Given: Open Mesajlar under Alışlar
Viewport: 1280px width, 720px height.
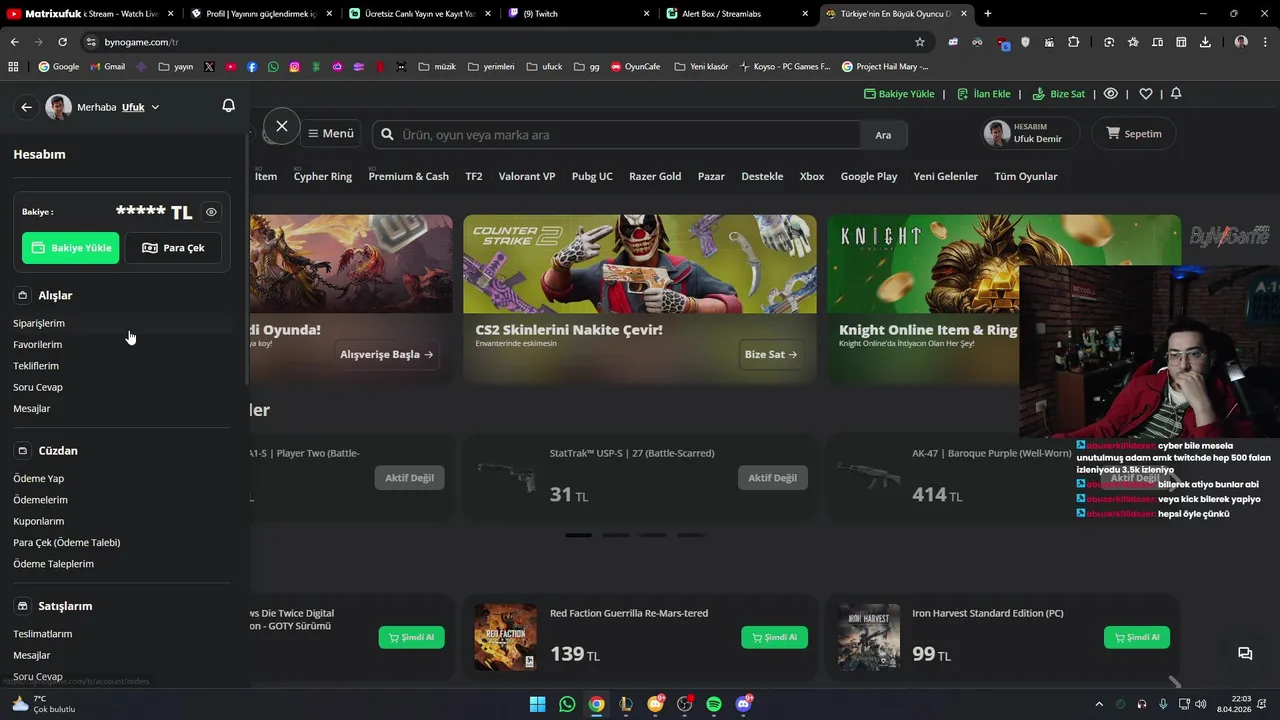Looking at the screenshot, I should pos(32,408).
